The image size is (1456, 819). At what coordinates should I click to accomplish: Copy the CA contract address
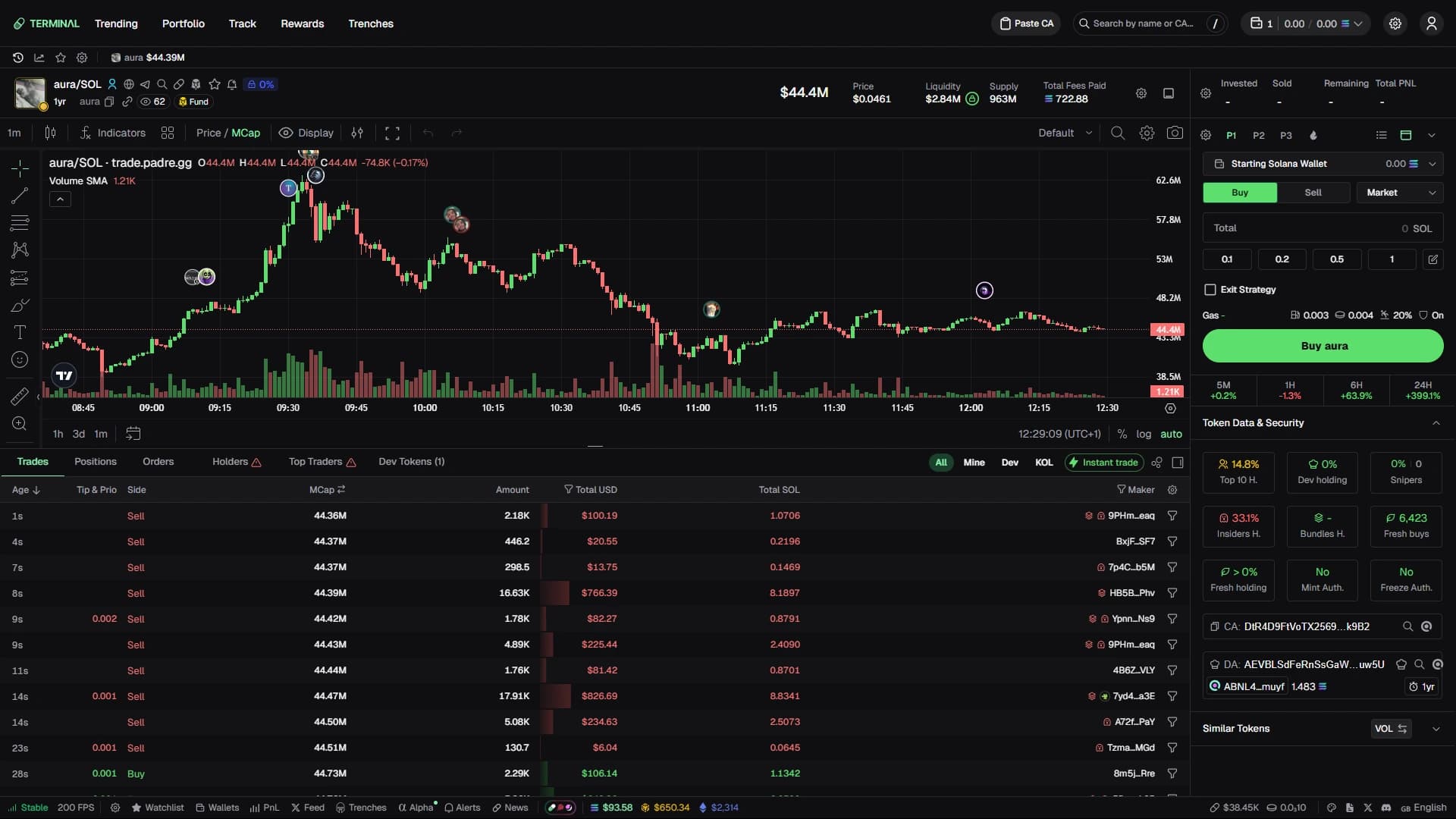coord(1215,626)
